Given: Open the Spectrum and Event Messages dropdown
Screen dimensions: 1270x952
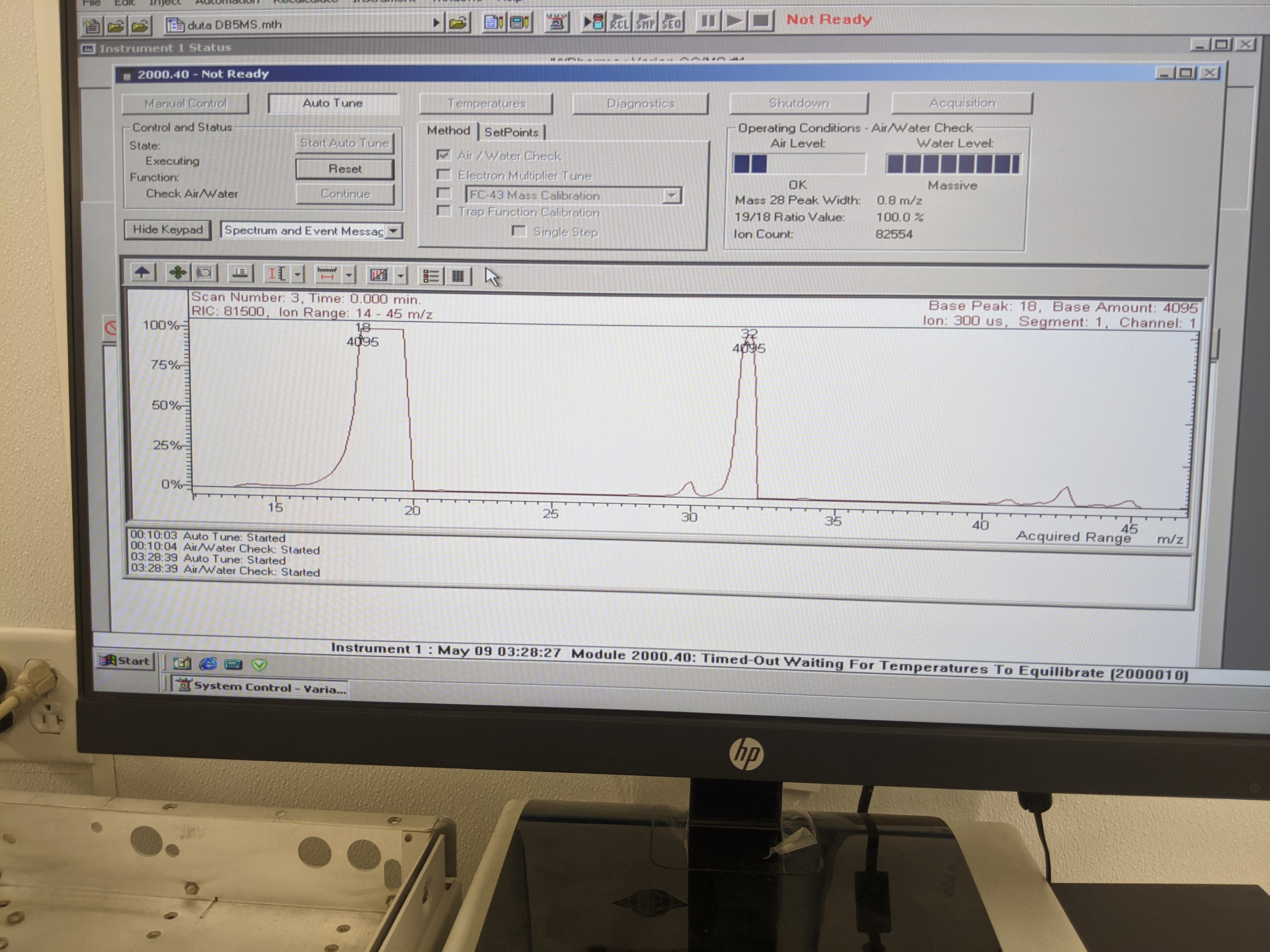Looking at the screenshot, I should coord(393,231).
